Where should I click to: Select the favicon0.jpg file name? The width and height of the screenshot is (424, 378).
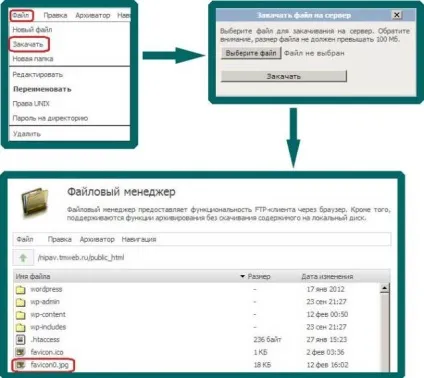coord(49,365)
